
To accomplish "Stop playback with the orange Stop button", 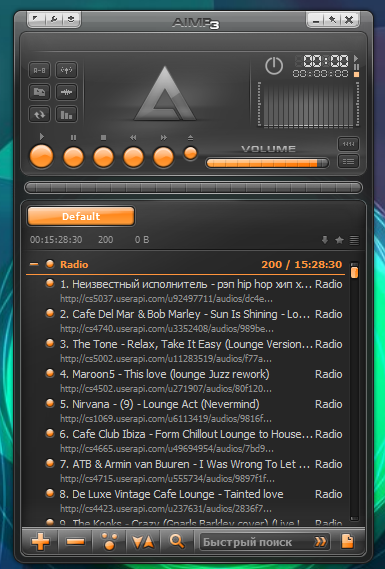I will click(x=103, y=157).
